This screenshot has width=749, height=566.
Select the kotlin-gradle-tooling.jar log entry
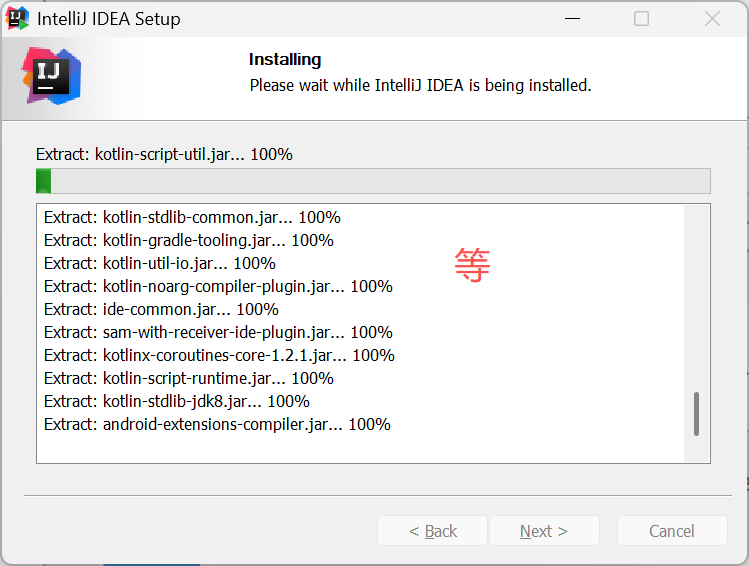click(x=189, y=240)
